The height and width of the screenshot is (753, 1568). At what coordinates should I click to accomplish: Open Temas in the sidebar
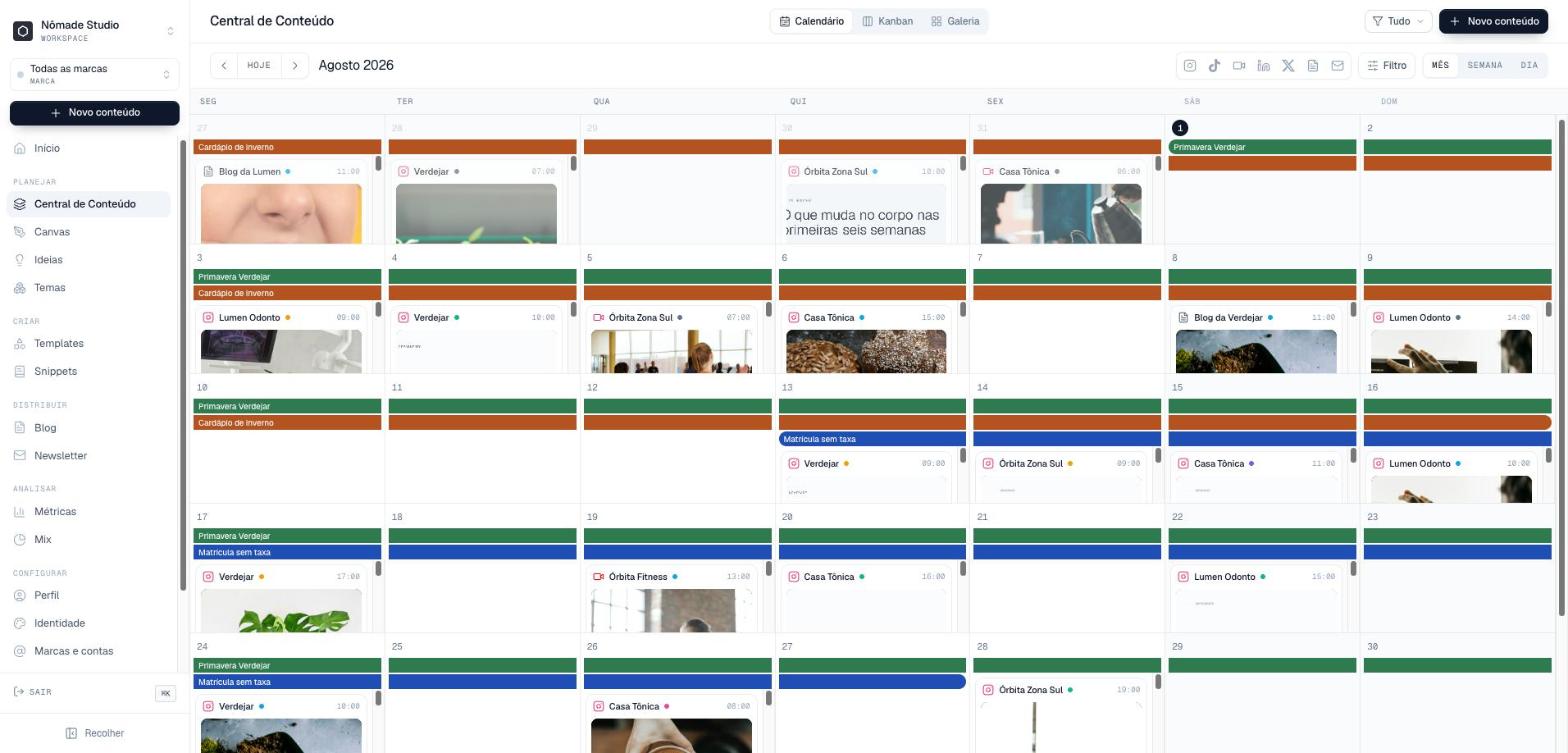(x=90, y=288)
